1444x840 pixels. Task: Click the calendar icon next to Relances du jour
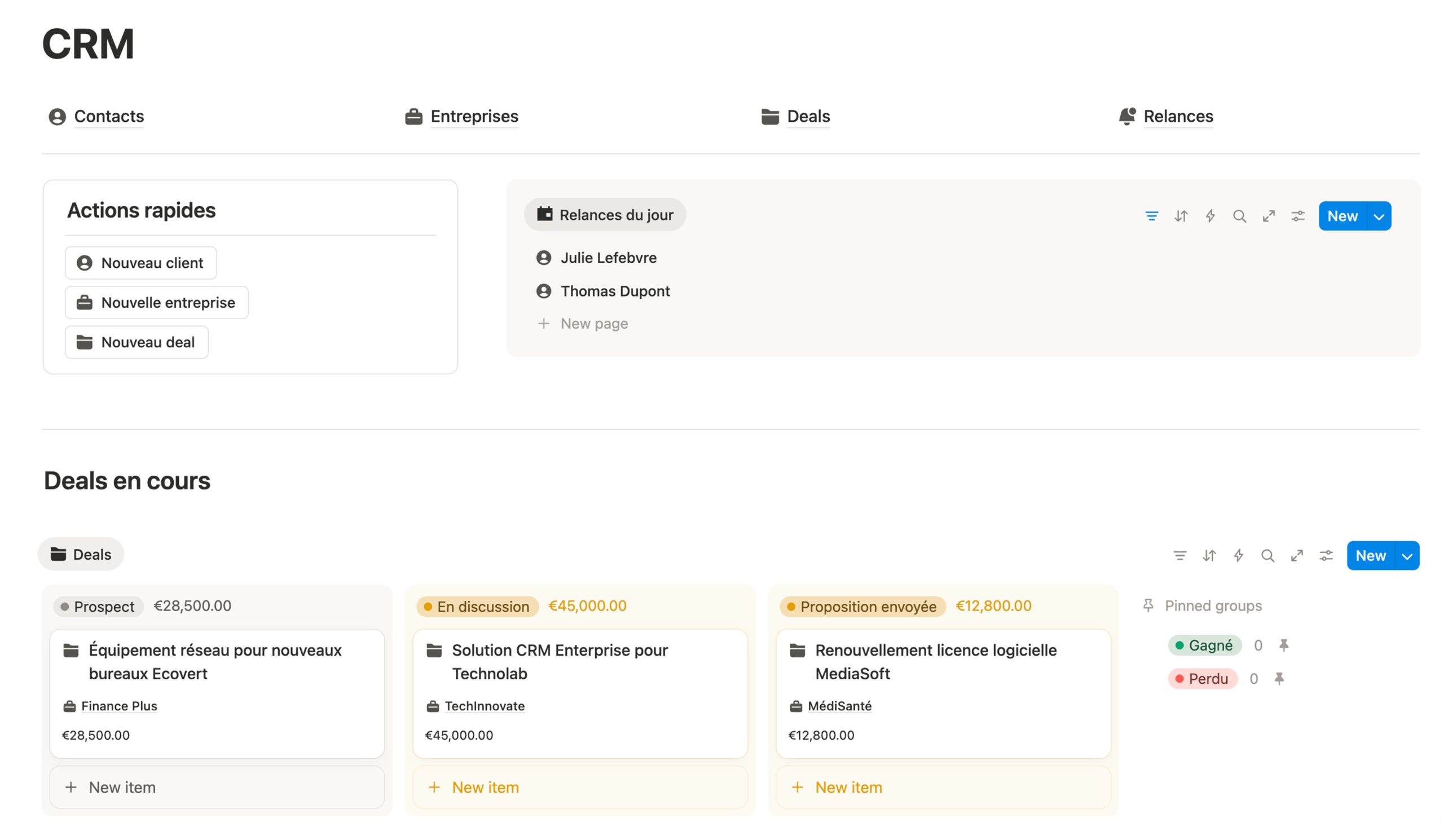coord(545,214)
